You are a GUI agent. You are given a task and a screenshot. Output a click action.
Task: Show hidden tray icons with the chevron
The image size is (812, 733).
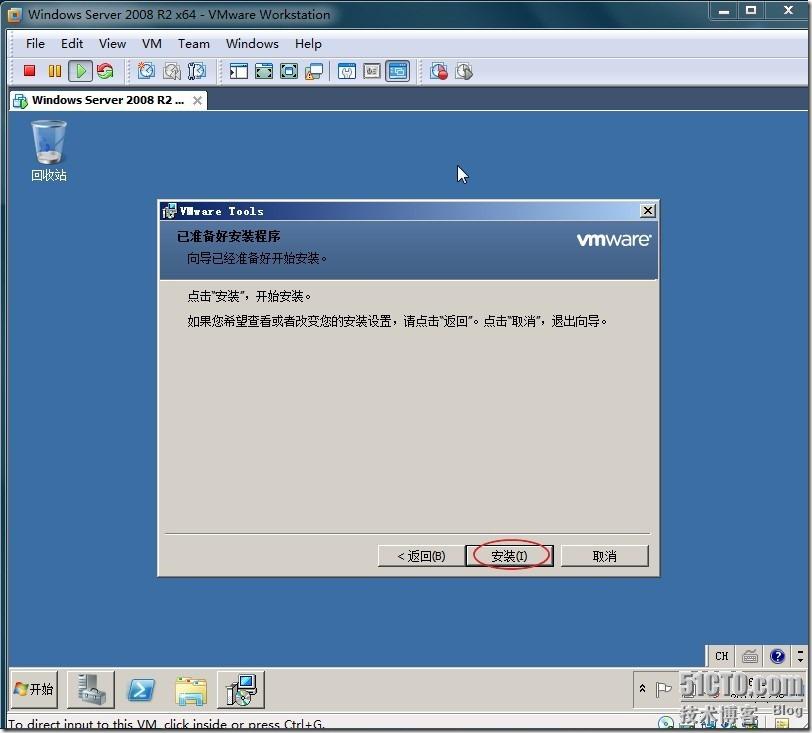642,688
